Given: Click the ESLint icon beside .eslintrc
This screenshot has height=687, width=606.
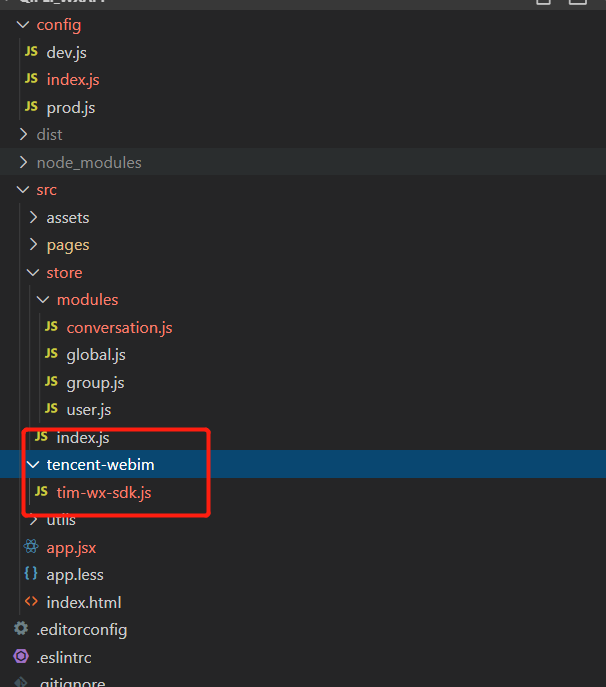Looking at the screenshot, I should click(x=21, y=656).
